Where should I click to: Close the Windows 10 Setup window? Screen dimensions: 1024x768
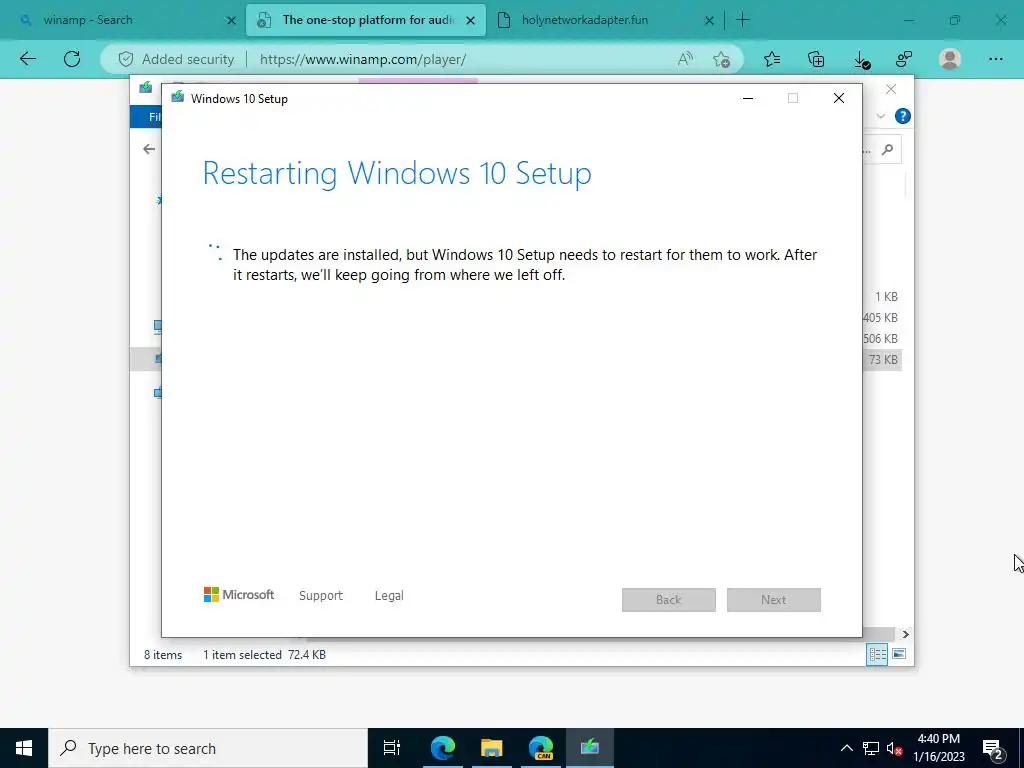tap(839, 99)
